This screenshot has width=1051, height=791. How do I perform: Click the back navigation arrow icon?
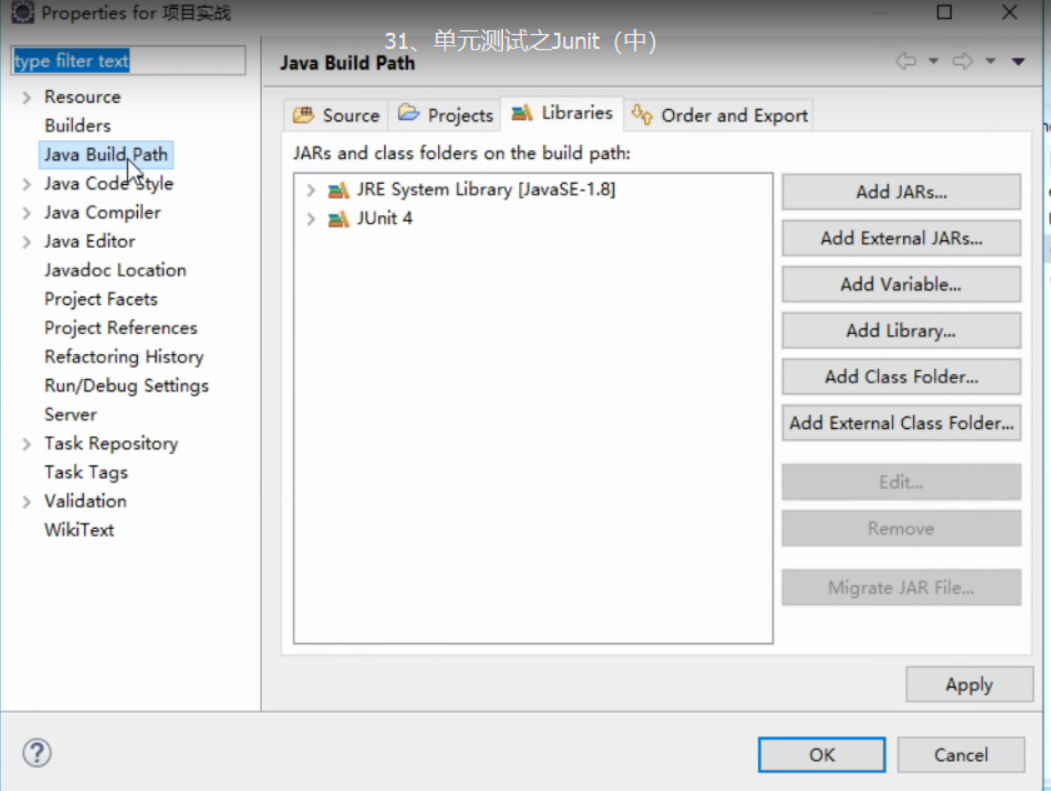pos(906,62)
